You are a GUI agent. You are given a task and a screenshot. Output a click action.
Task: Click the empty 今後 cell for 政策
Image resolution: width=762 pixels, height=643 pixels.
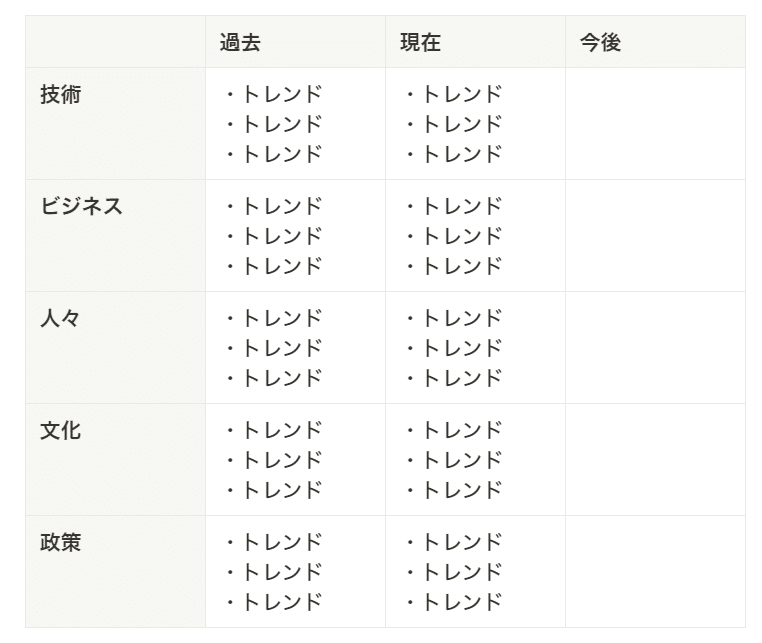click(655, 571)
